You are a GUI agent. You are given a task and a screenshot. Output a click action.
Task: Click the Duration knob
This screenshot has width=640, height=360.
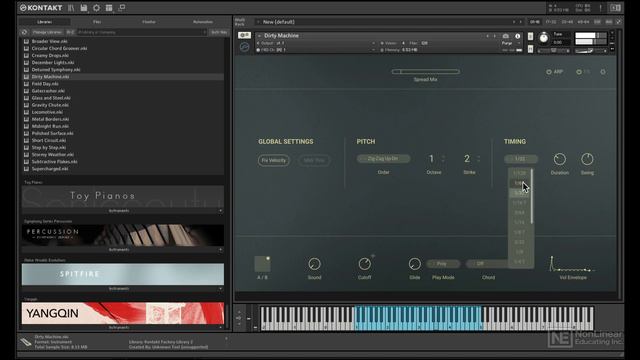(x=560, y=159)
